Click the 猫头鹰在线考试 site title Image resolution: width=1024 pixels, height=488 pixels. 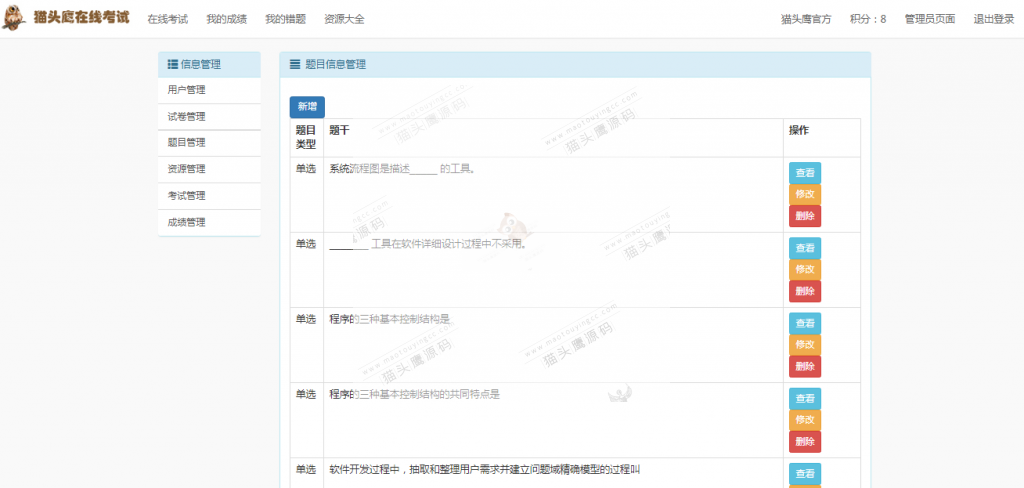click(x=82, y=18)
